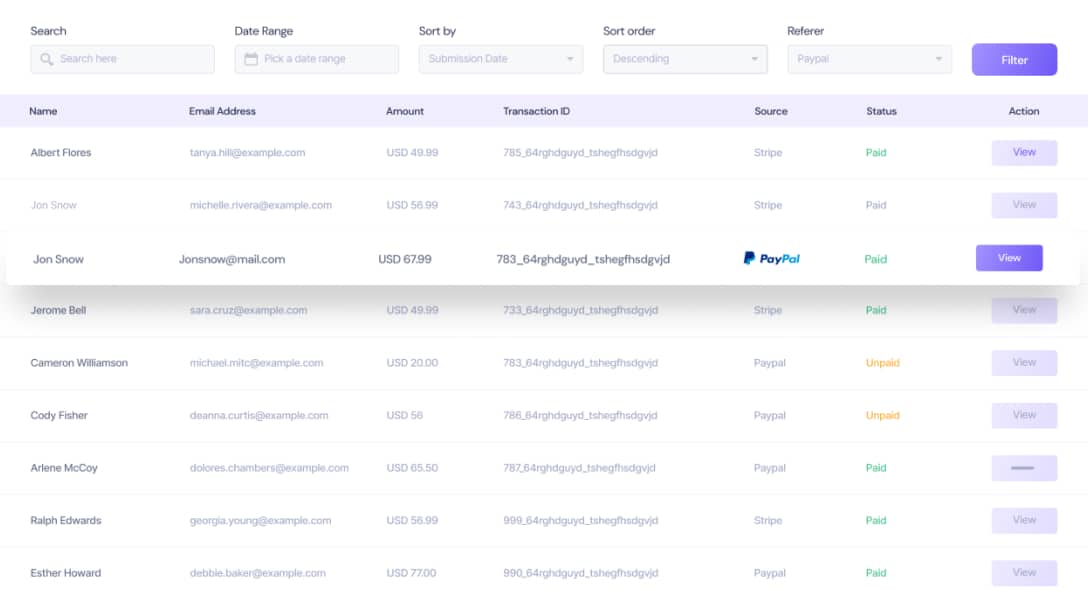The height and width of the screenshot is (590, 1088).
Task: Click View for Albert Flores
Action: (x=1023, y=152)
